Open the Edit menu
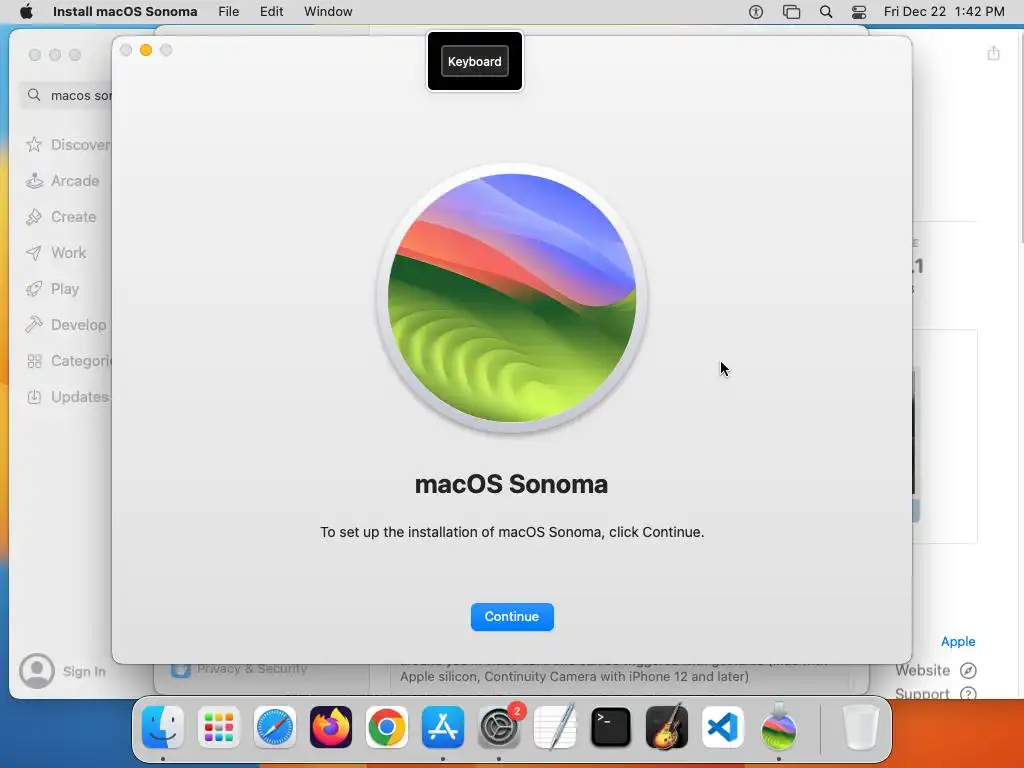This screenshot has width=1024, height=768. pos(272,12)
